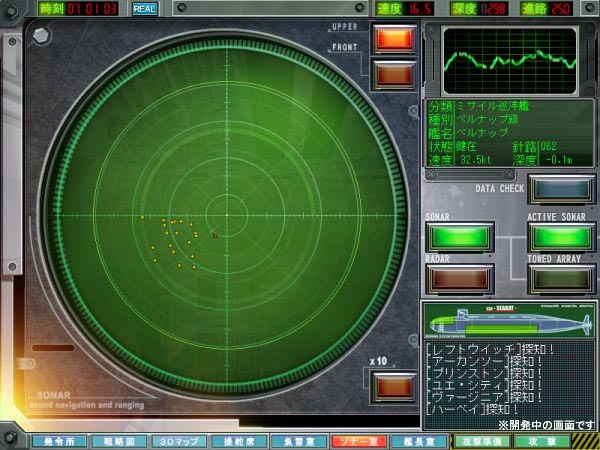
Task: Click the 攻撃準備 attack preparation button
Action: [x=482, y=441]
